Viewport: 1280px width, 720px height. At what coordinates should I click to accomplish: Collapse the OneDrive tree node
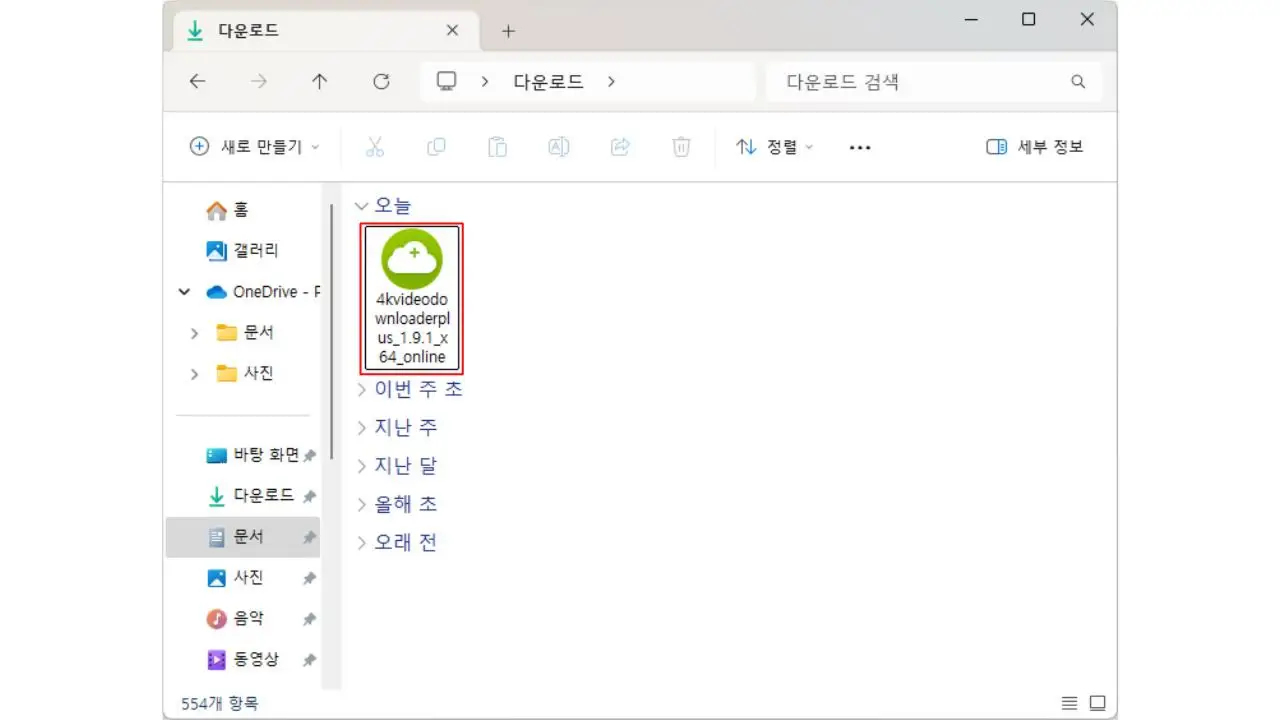(x=184, y=292)
